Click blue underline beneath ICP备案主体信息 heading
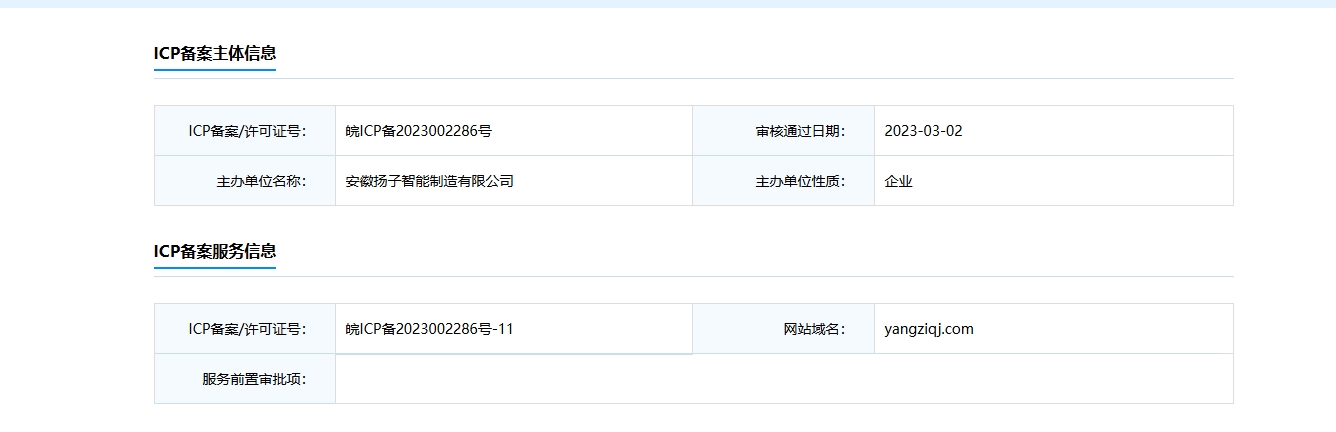1336x432 pixels. tap(215, 71)
